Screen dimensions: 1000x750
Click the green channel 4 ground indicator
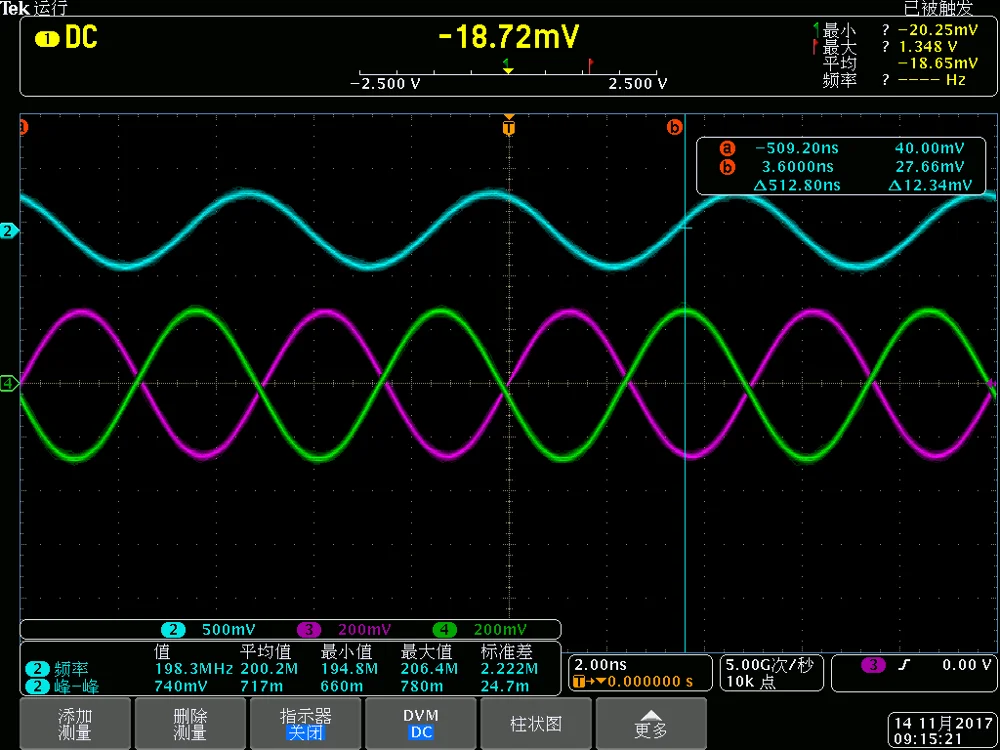tap(9, 384)
